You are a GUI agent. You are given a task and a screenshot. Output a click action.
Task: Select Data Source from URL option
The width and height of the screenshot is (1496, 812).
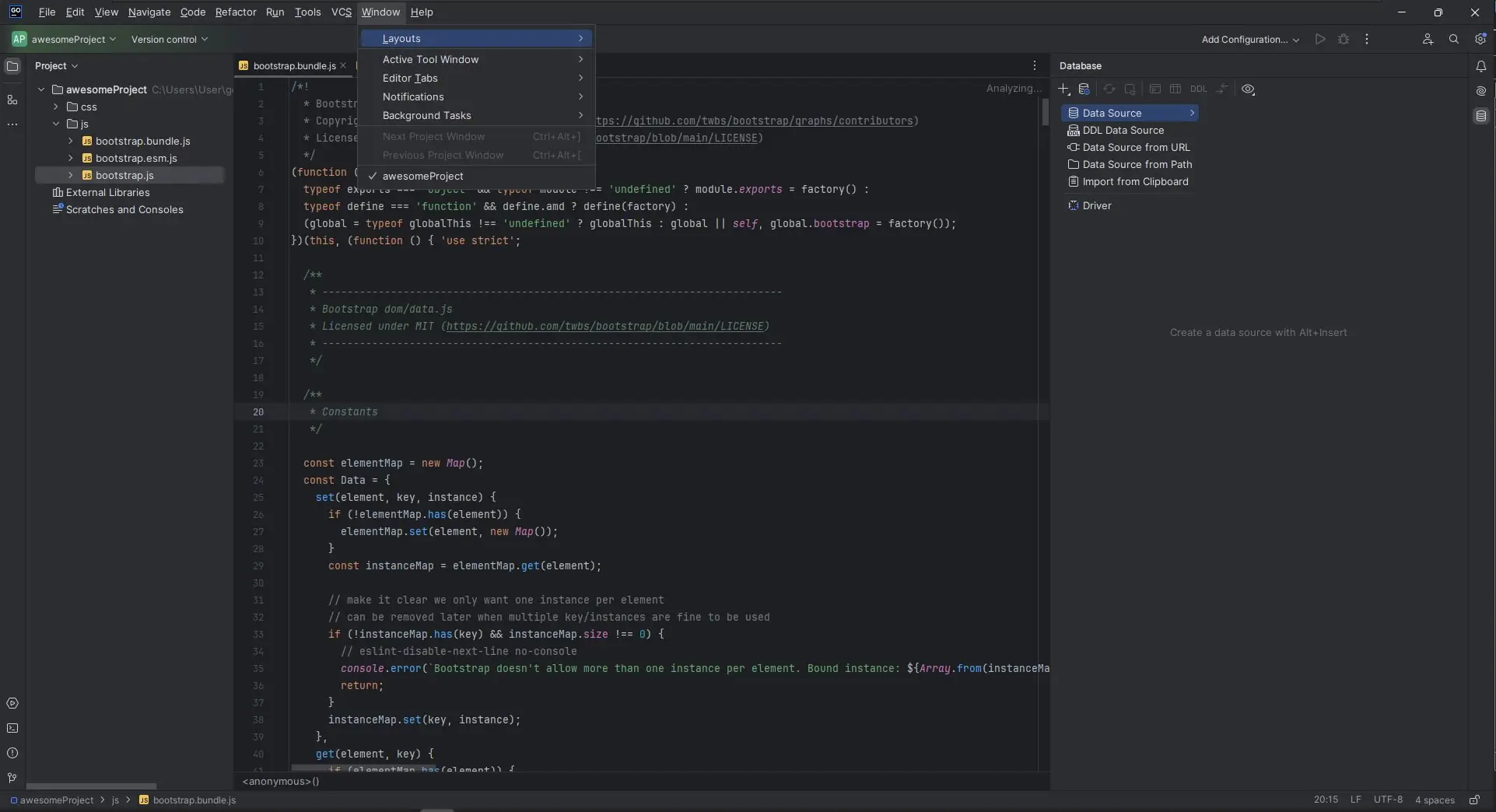click(x=1135, y=148)
